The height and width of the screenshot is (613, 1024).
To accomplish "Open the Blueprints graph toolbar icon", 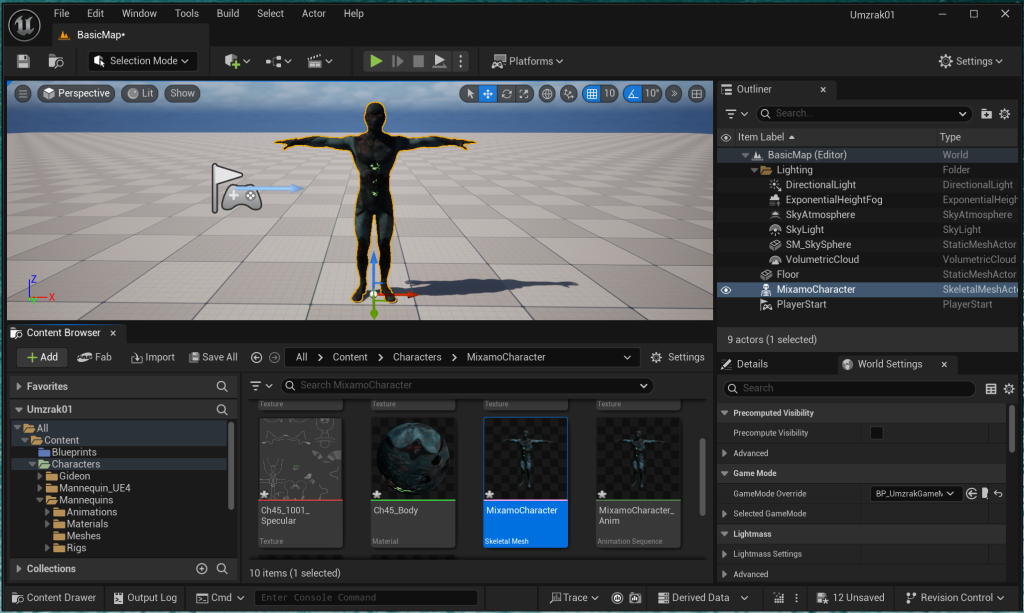I will point(278,61).
